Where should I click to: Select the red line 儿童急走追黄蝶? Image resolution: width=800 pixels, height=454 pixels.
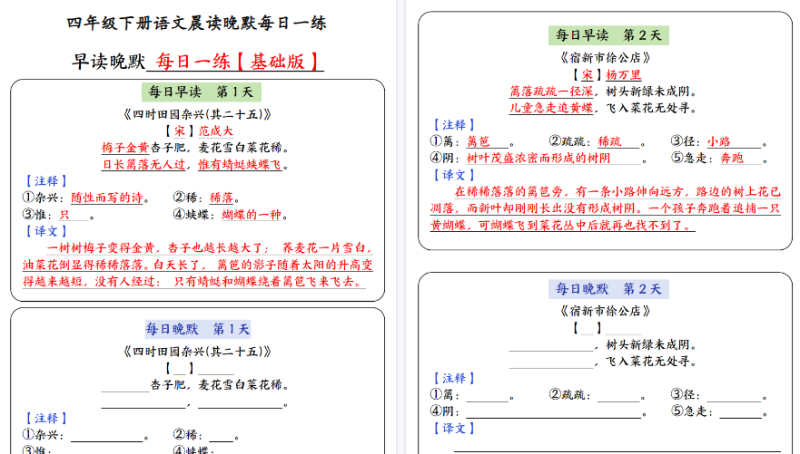[x=551, y=108]
